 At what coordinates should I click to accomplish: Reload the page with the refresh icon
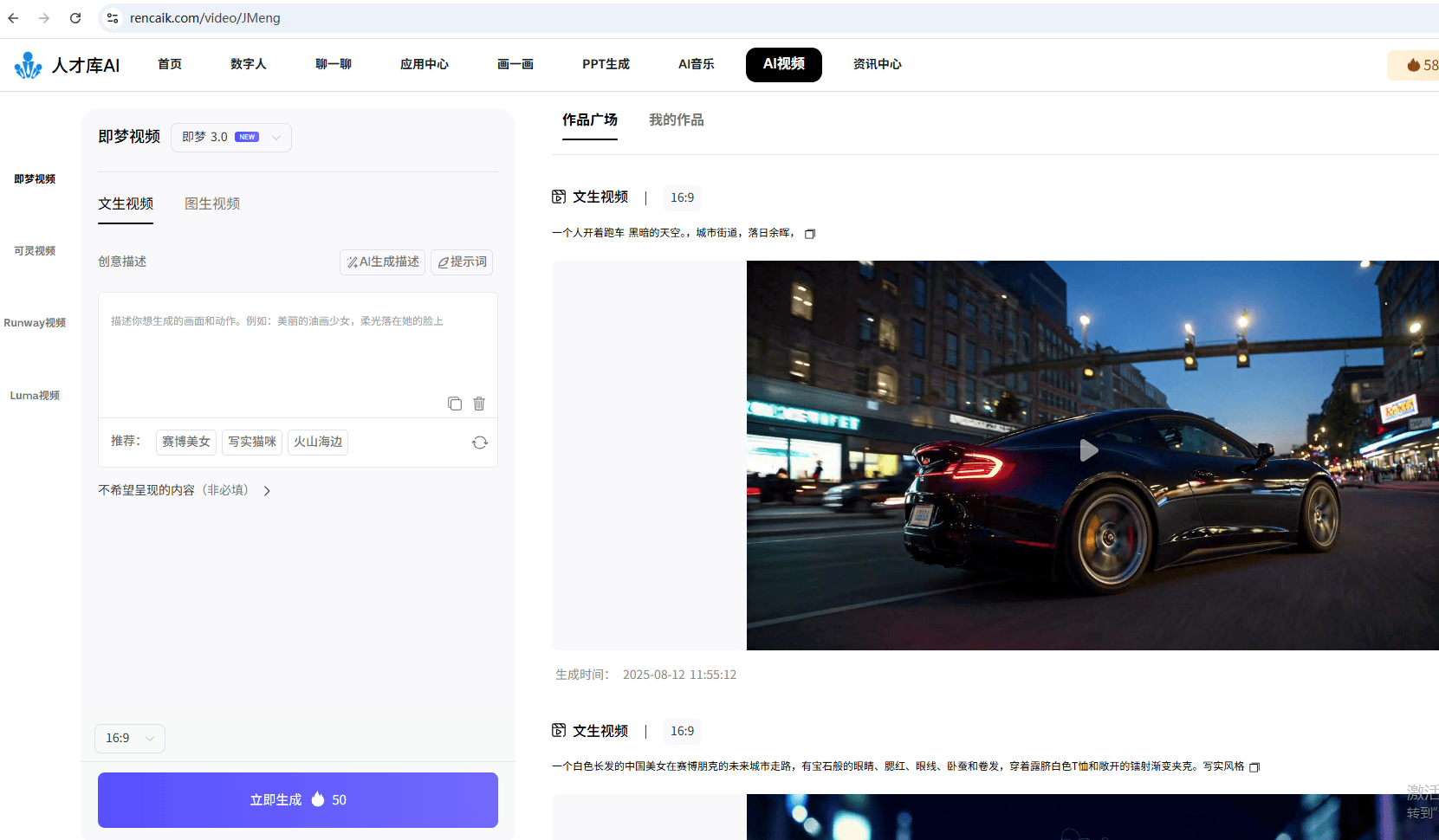pyautogui.click(x=75, y=18)
